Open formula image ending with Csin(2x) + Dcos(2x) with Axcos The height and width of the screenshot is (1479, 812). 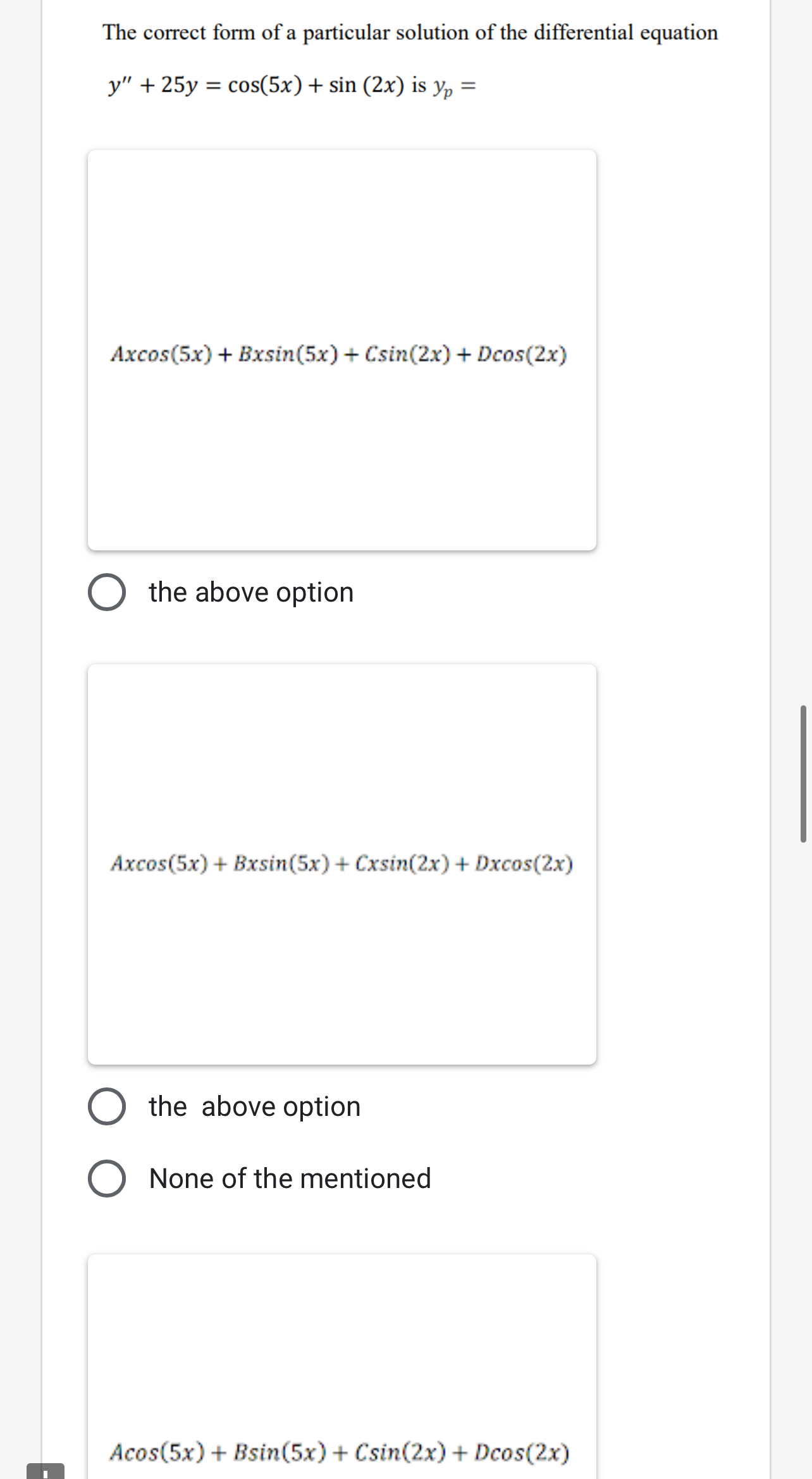click(341, 350)
